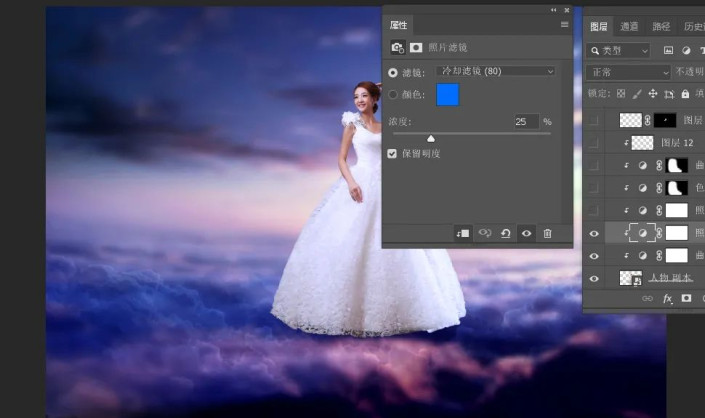705x418 pixels.
Task: Collapse Properties panel with double-arrow icon
Action: (553, 10)
